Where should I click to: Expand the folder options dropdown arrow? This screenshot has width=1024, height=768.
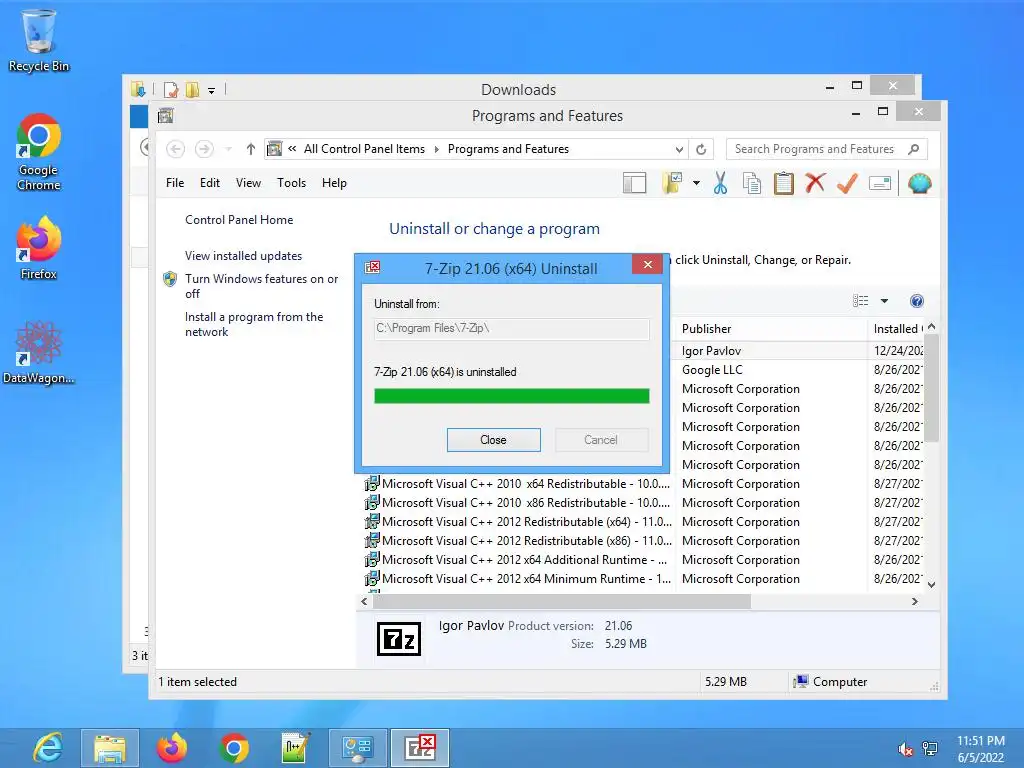pyautogui.click(x=696, y=184)
